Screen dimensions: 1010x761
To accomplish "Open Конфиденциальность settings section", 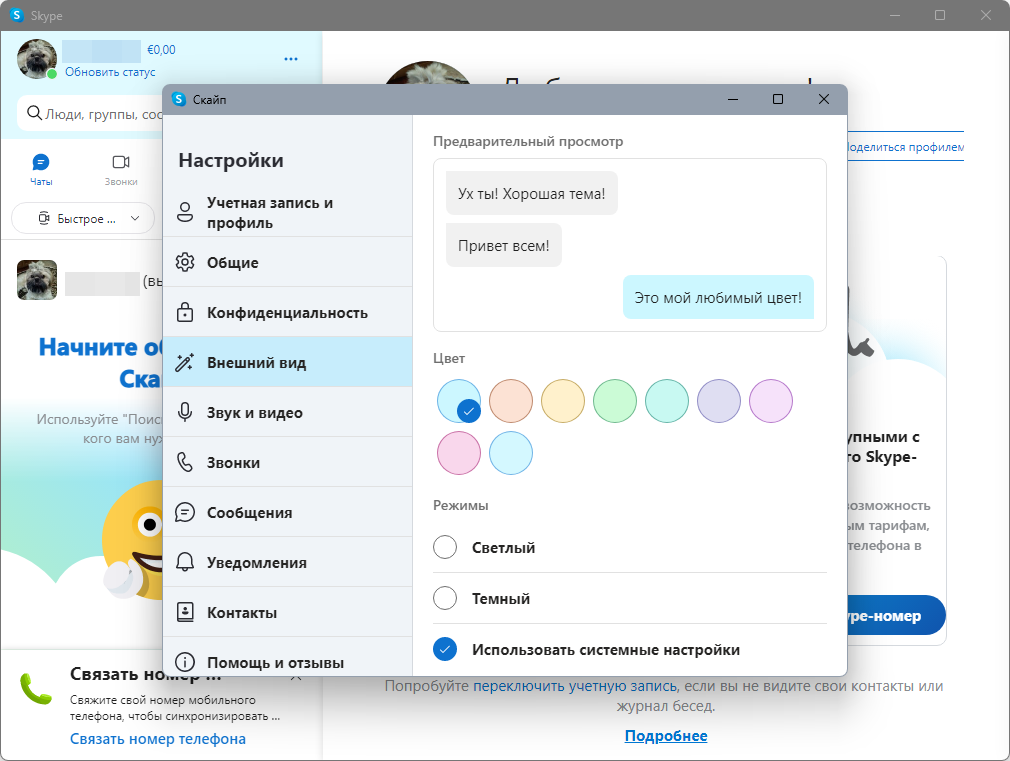I will coord(287,312).
